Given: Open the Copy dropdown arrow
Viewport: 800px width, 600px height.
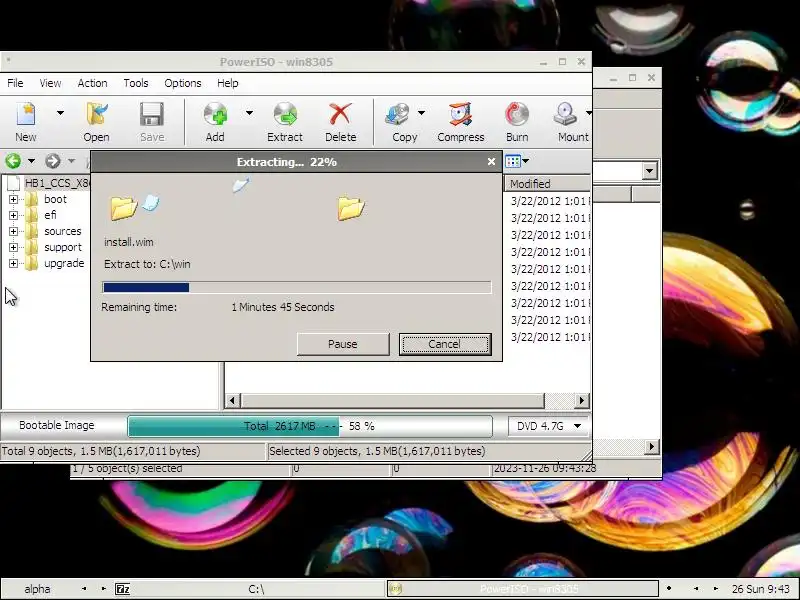Looking at the screenshot, I should (x=421, y=113).
